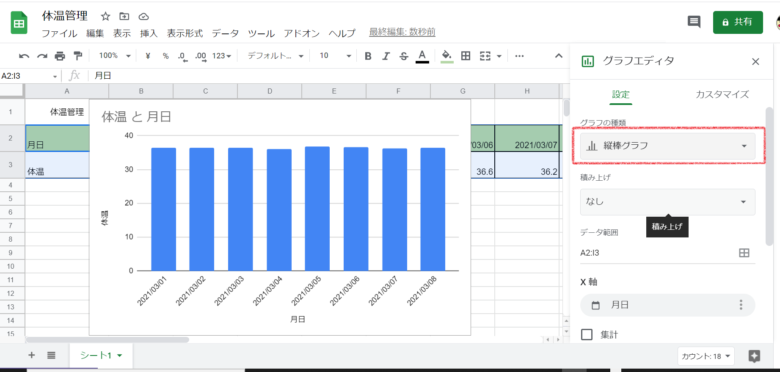Viewport: 780px width, 372px height.
Task: Open the 縦棒グラフ chart type dropdown
Action: (668, 146)
